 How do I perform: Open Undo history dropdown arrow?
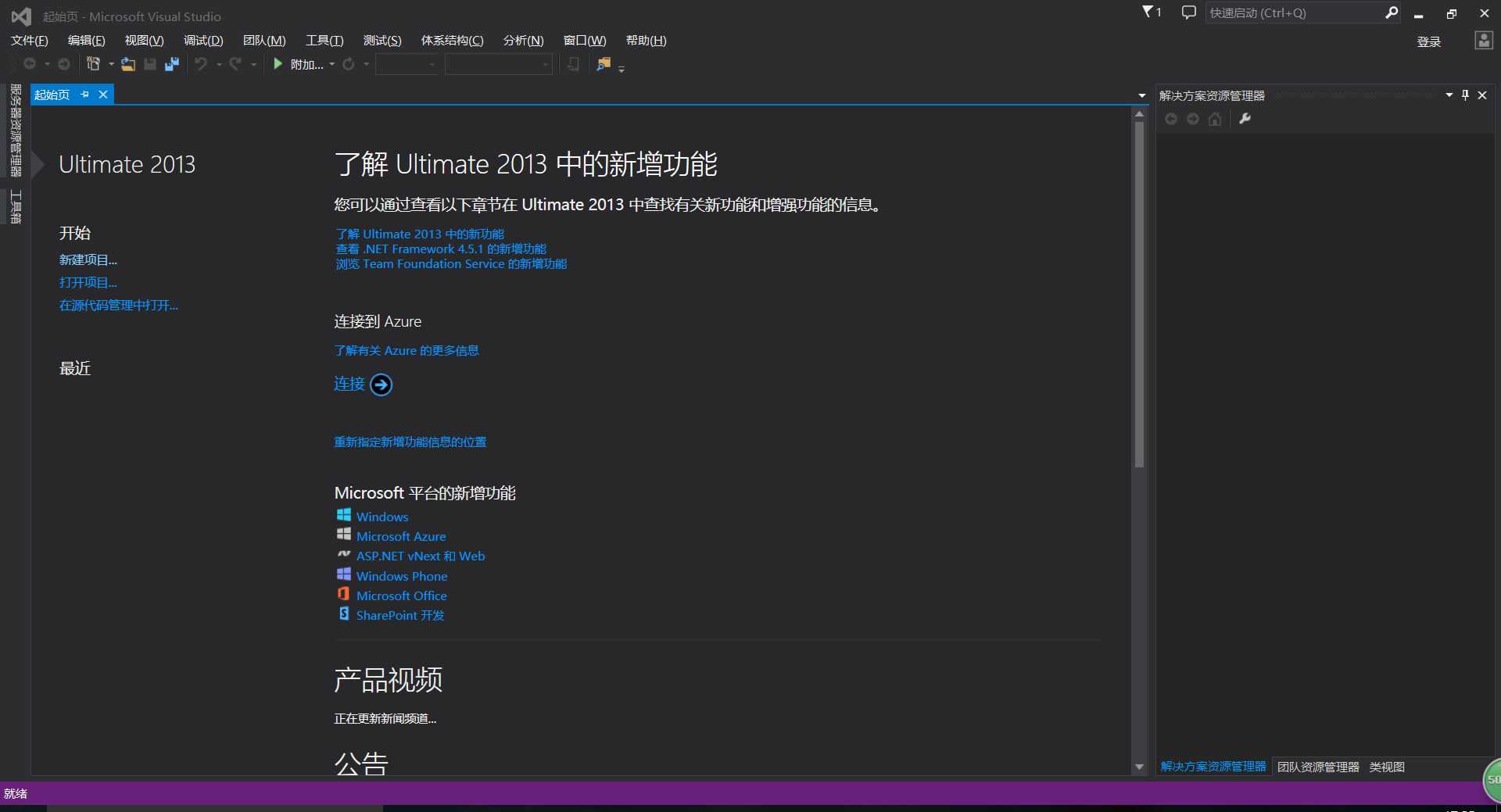219,64
